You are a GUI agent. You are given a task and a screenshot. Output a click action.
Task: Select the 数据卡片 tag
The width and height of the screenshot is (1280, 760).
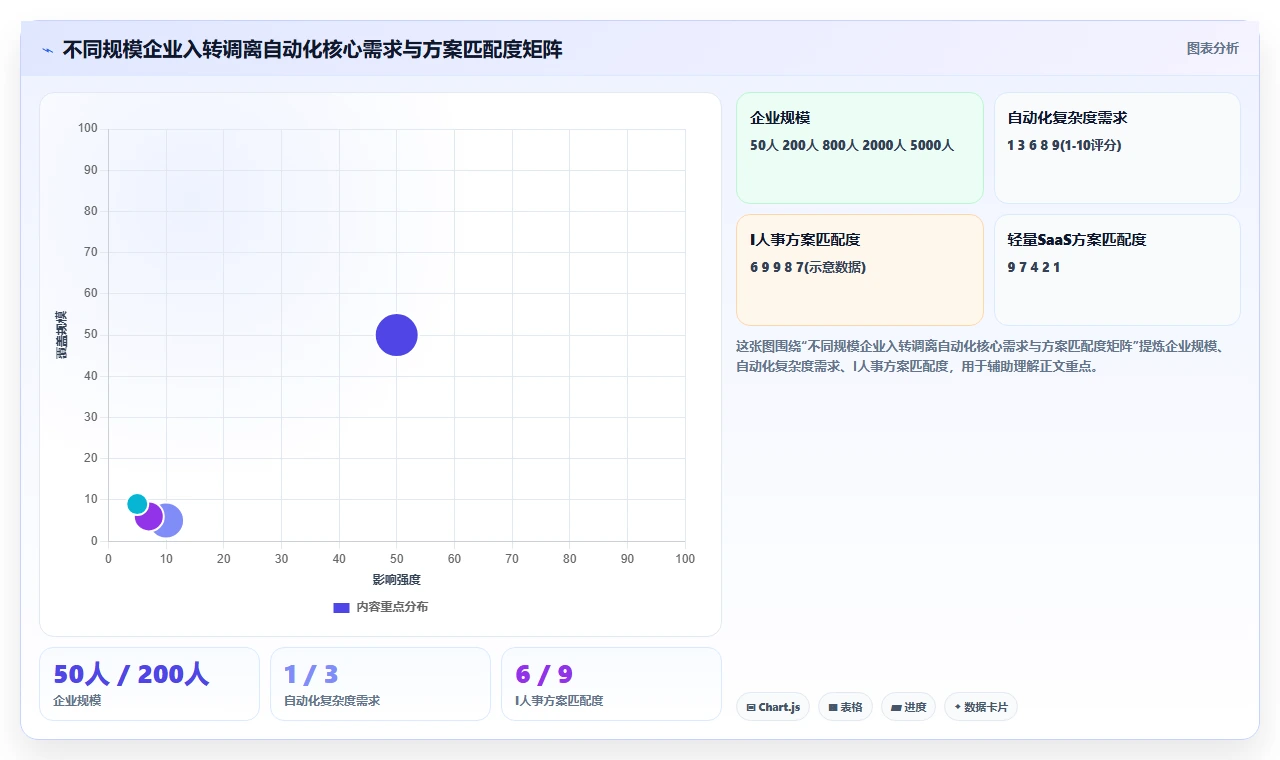pyautogui.click(x=981, y=707)
